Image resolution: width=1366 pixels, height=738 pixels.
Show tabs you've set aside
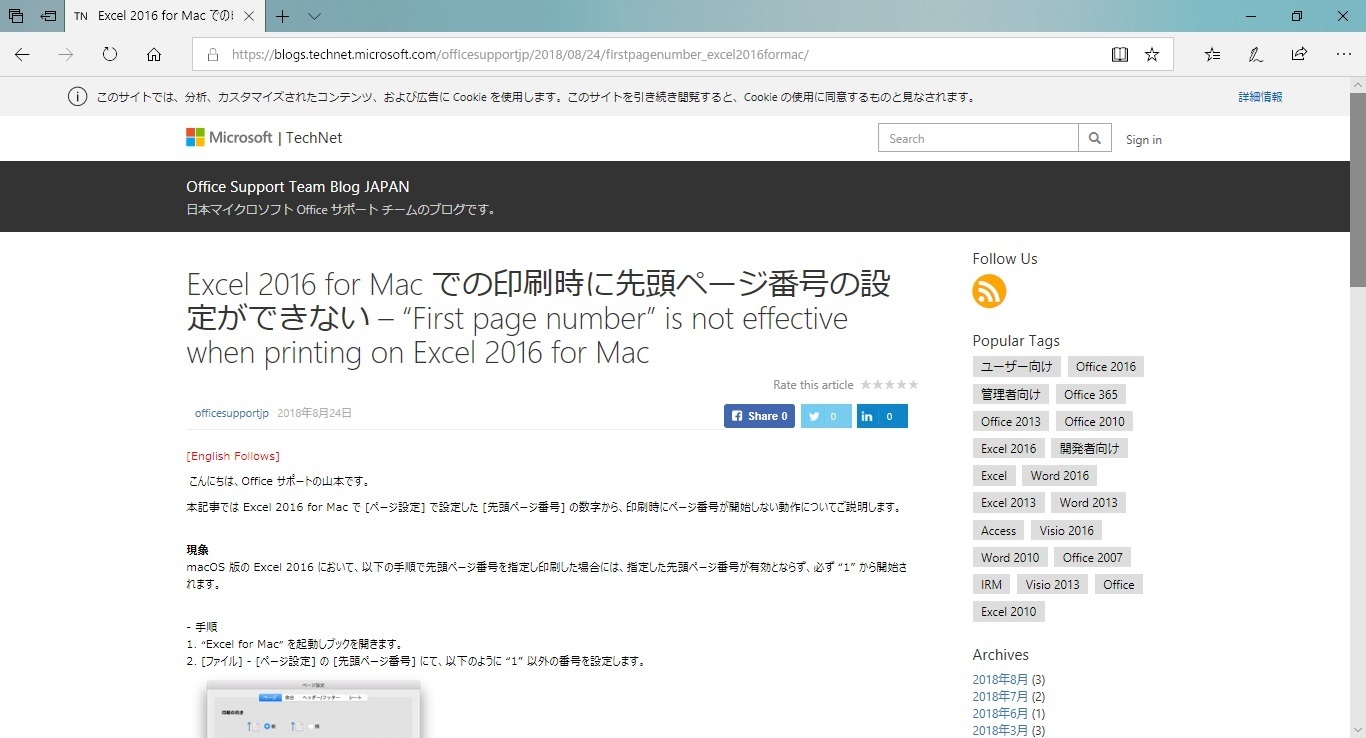pyautogui.click(x=16, y=16)
